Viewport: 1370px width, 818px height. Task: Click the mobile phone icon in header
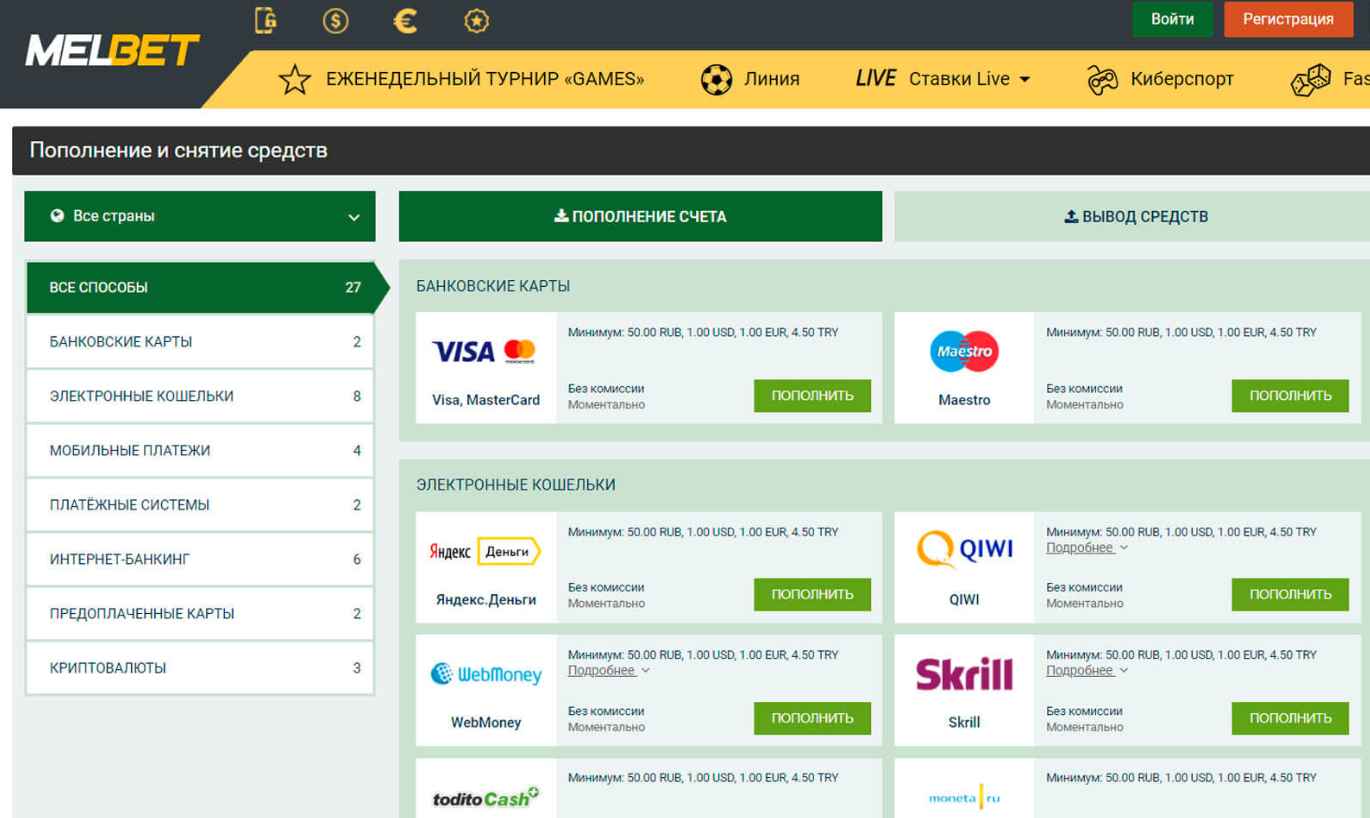tap(266, 20)
